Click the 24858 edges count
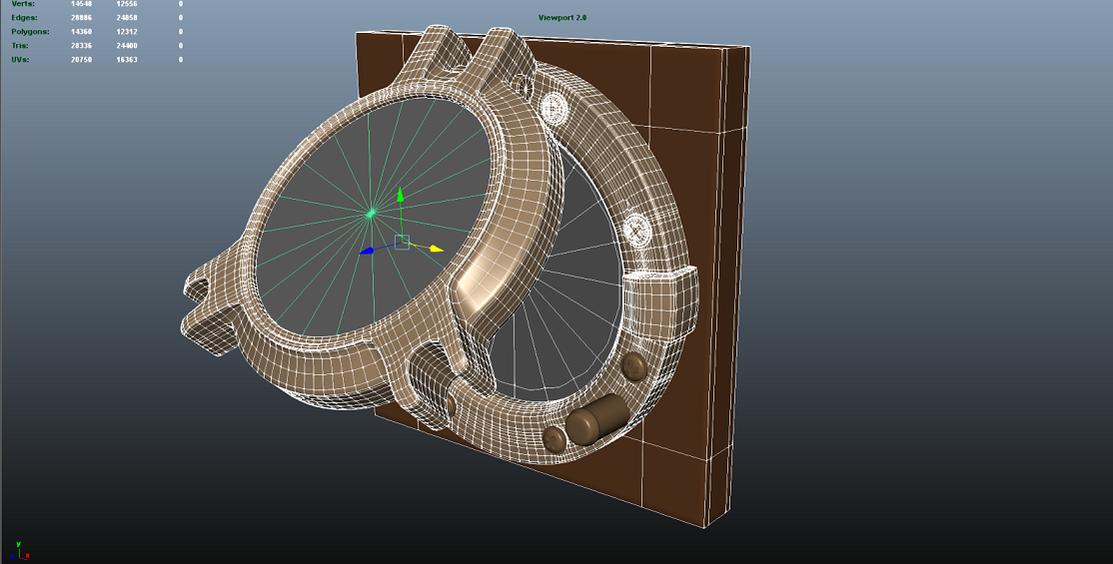Viewport: 1113px width, 564px height. point(126,18)
